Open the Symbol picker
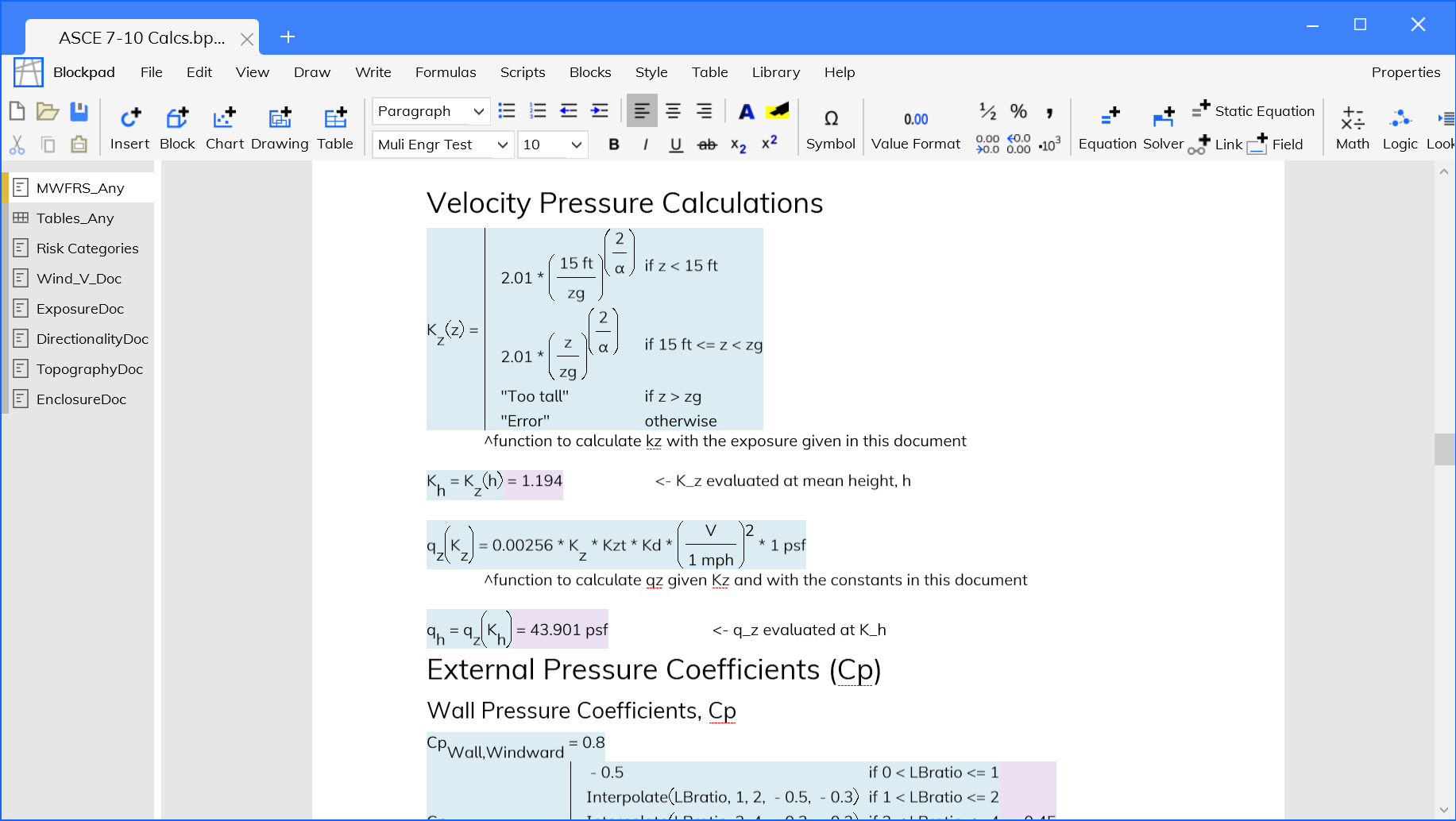The height and width of the screenshot is (821, 1456). pos(830,128)
